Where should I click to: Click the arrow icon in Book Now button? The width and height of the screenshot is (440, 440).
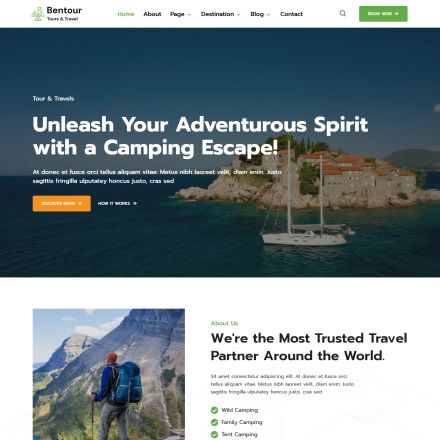[x=397, y=14]
